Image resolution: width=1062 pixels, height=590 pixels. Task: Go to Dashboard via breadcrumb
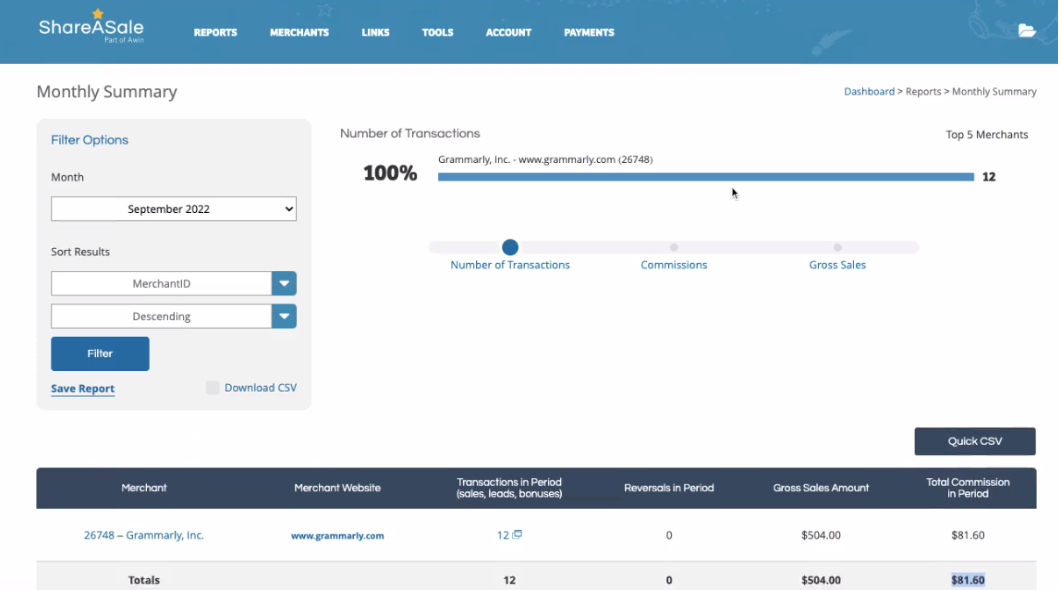[x=869, y=91]
